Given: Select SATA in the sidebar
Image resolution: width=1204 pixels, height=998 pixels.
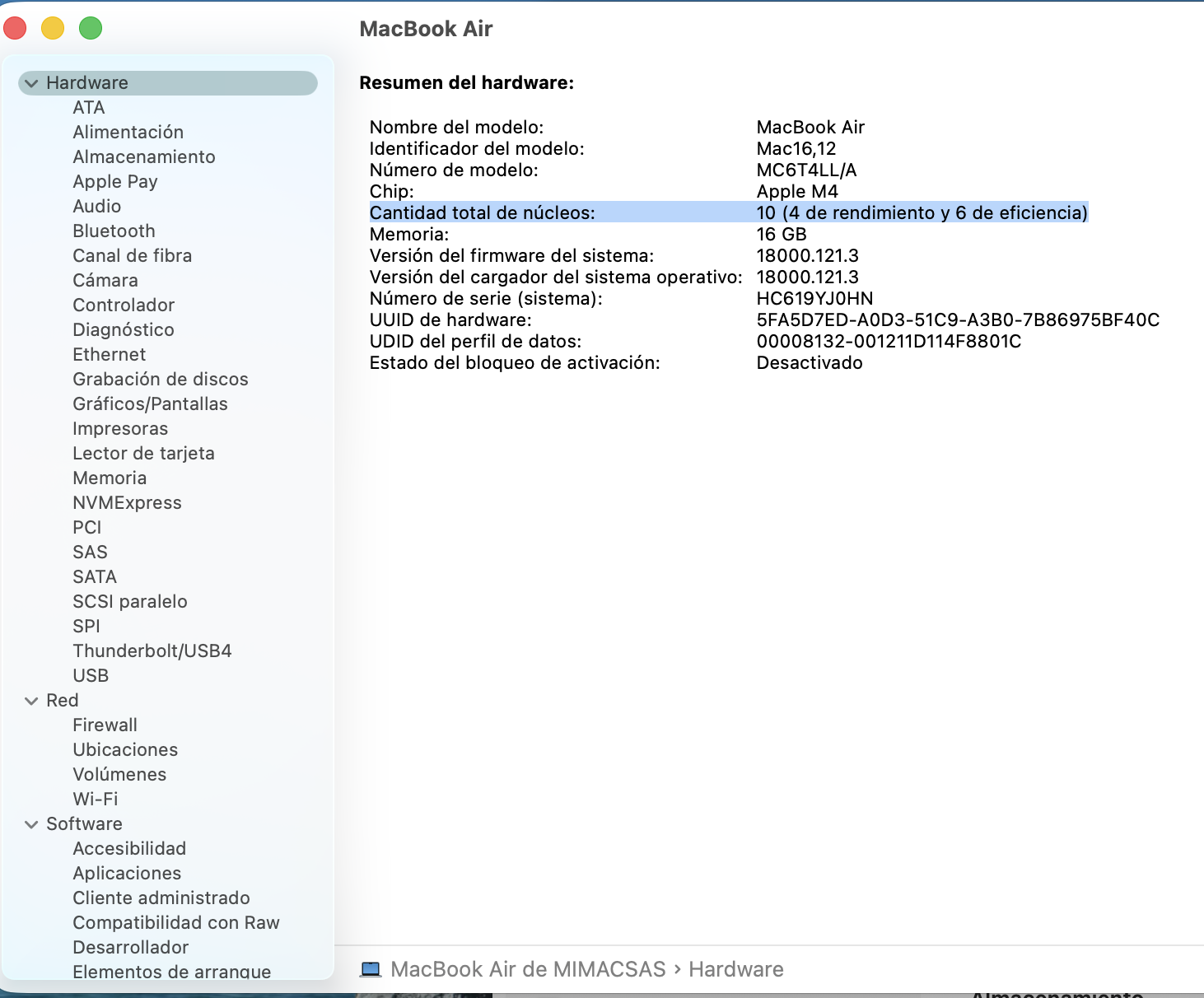Looking at the screenshot, I should (95, 577).
